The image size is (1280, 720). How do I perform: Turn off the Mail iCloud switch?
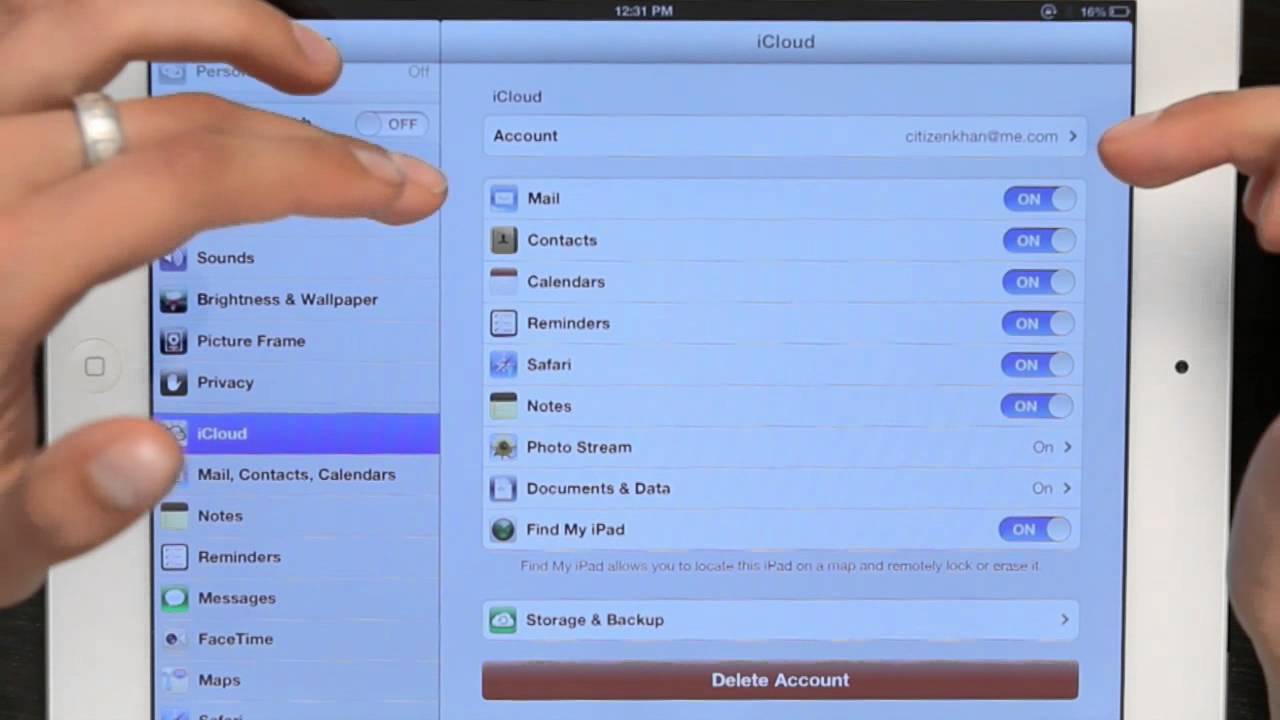pos(1040,199)
